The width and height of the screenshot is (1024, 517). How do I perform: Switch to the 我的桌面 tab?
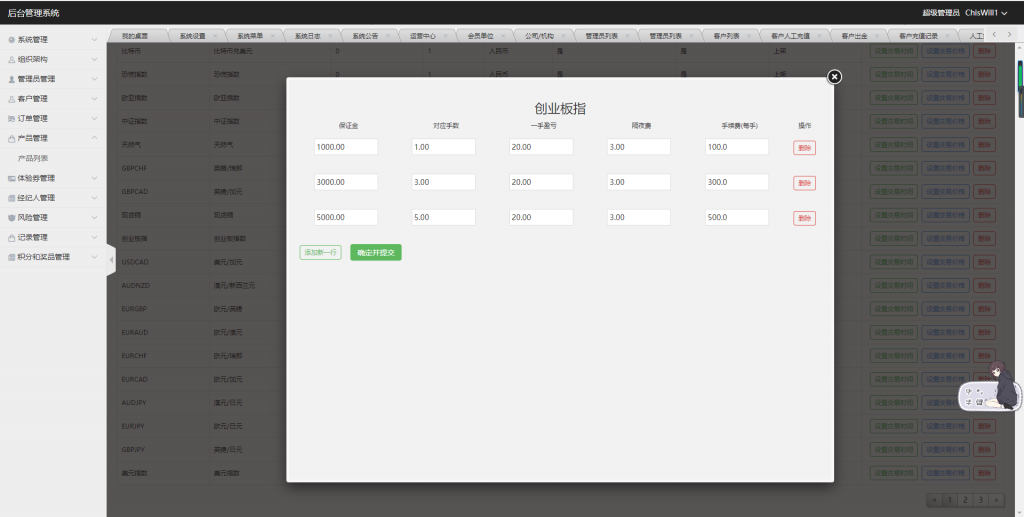pos(135,35)
